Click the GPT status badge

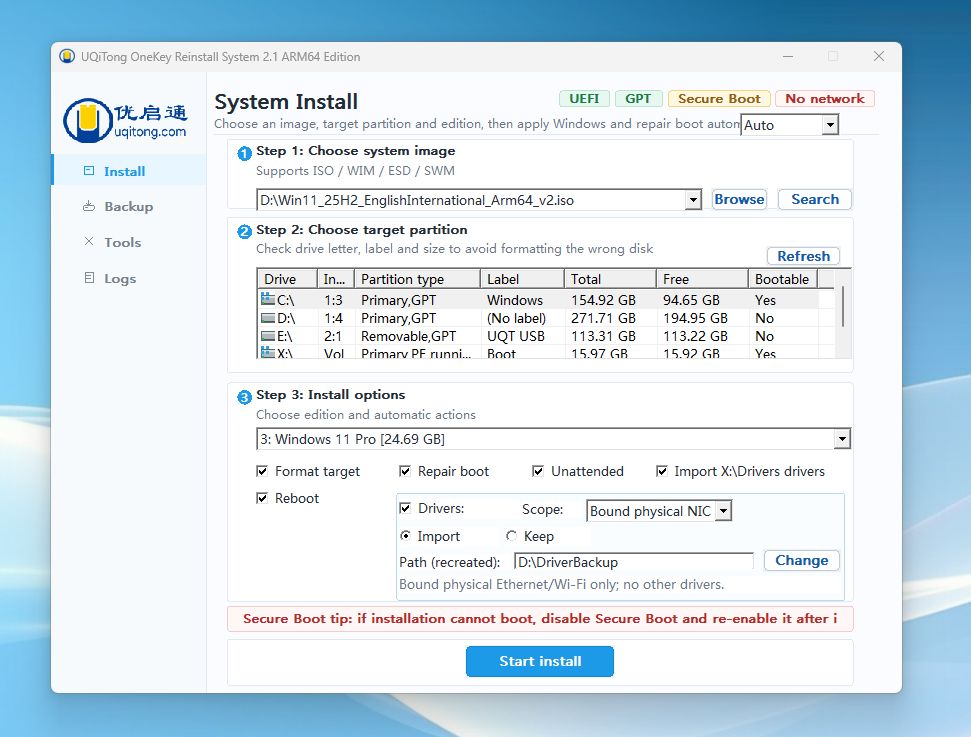pos(638,98)
